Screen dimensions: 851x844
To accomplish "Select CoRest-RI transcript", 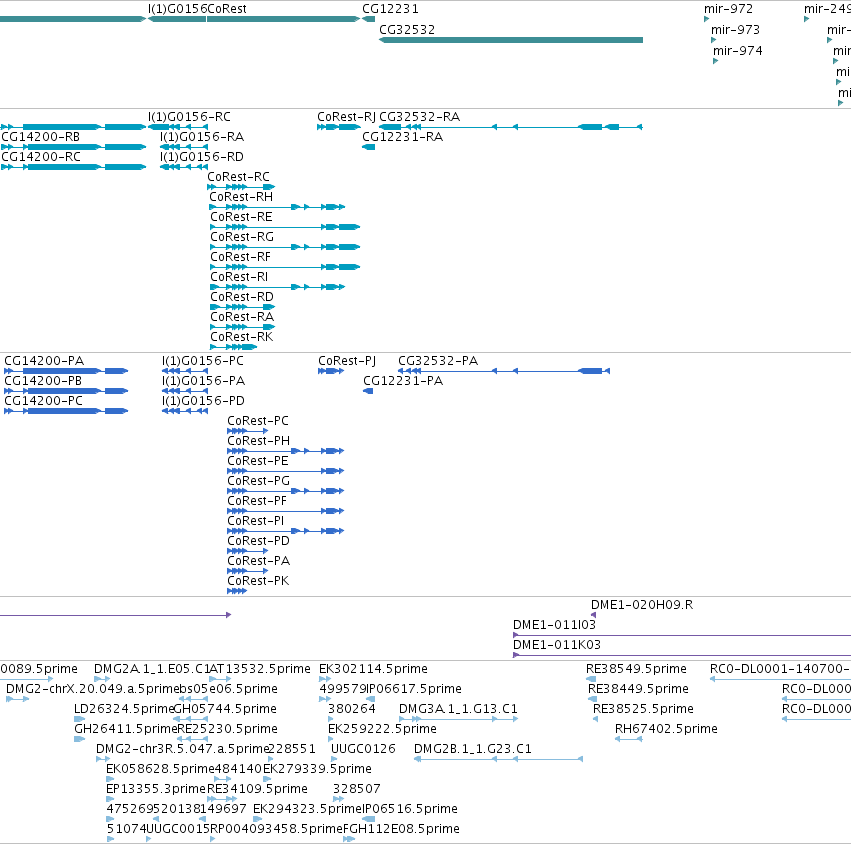I will coord(277,288).
